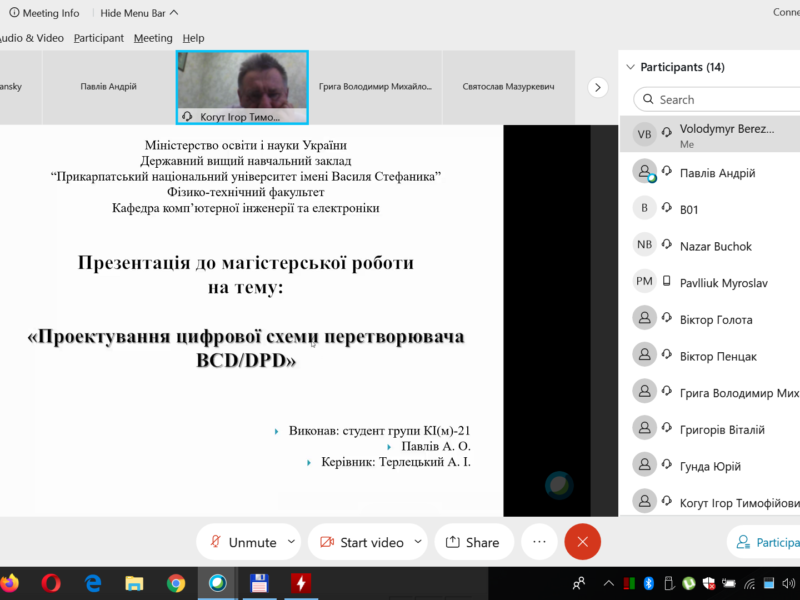Click the Share button
The image size is (800, 600).
tap(472, 542)
